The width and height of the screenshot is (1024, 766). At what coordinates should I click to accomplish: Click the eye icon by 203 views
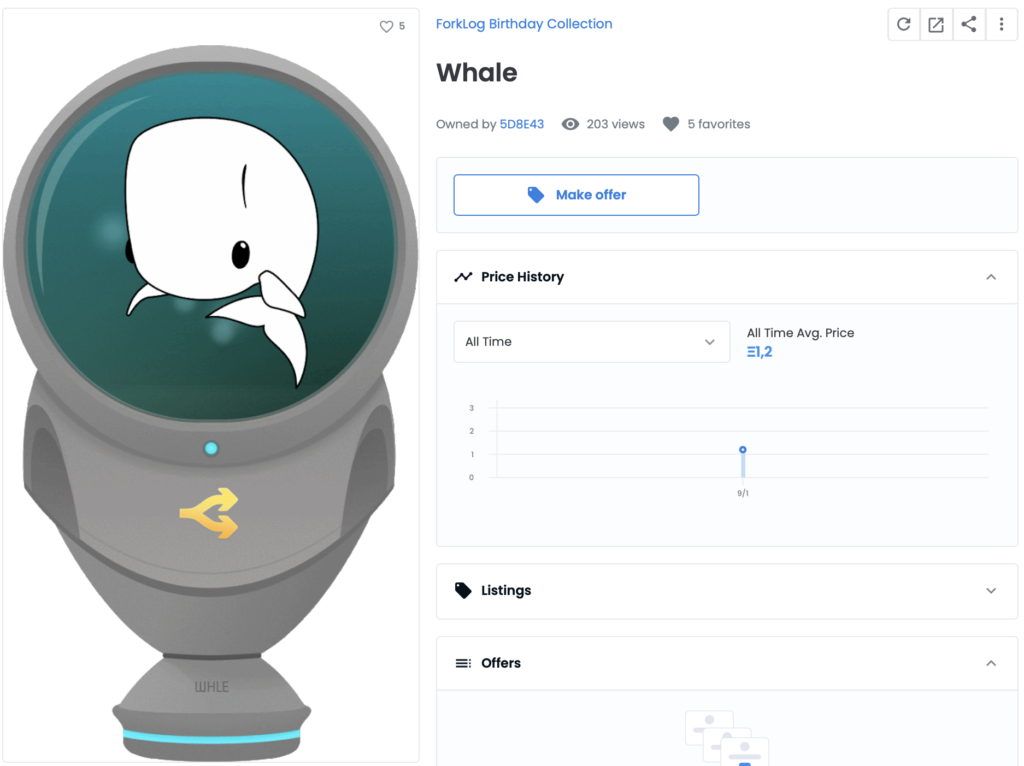[x=570, y=124]
